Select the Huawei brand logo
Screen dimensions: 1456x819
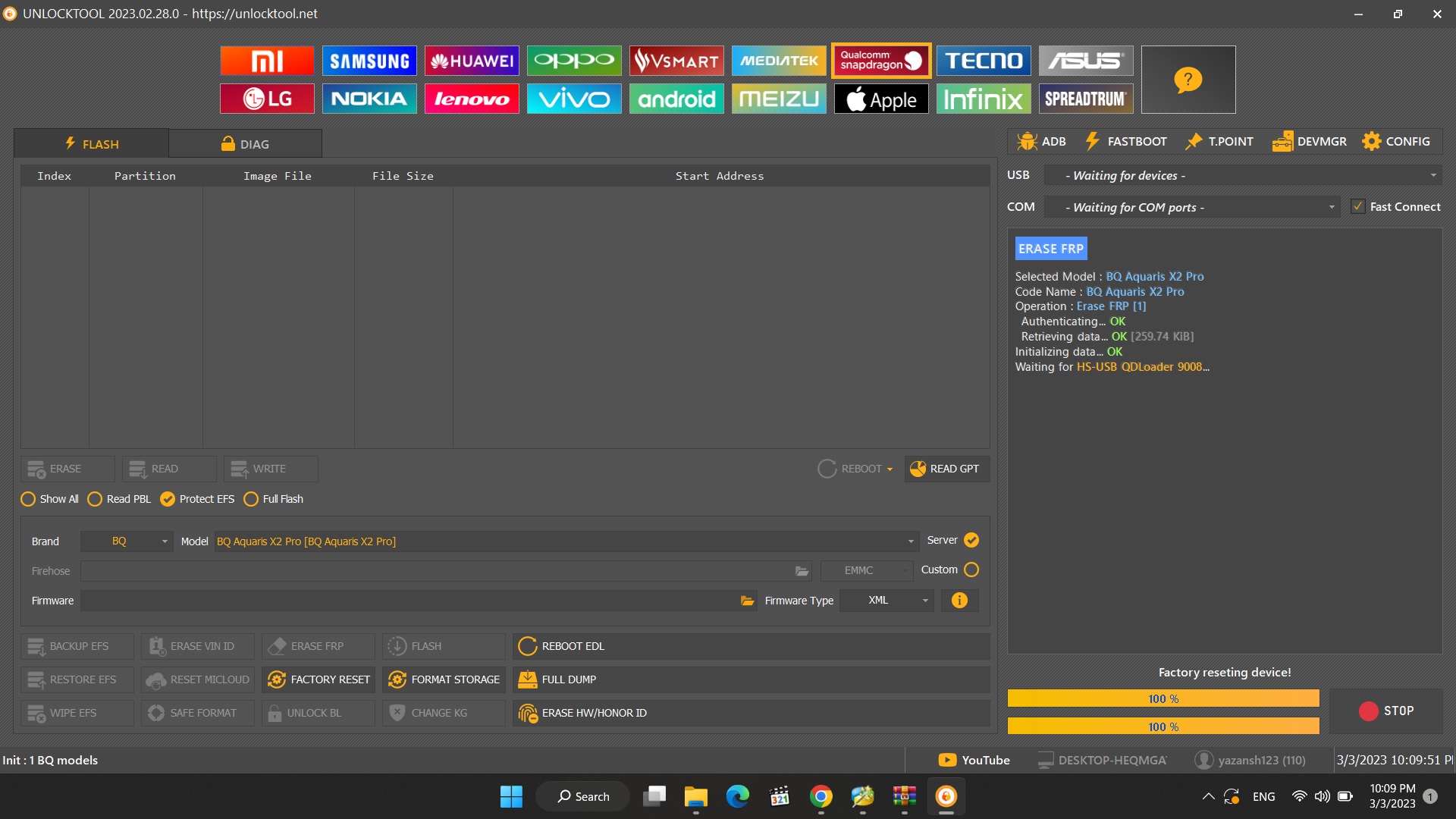tap(472, 61)
